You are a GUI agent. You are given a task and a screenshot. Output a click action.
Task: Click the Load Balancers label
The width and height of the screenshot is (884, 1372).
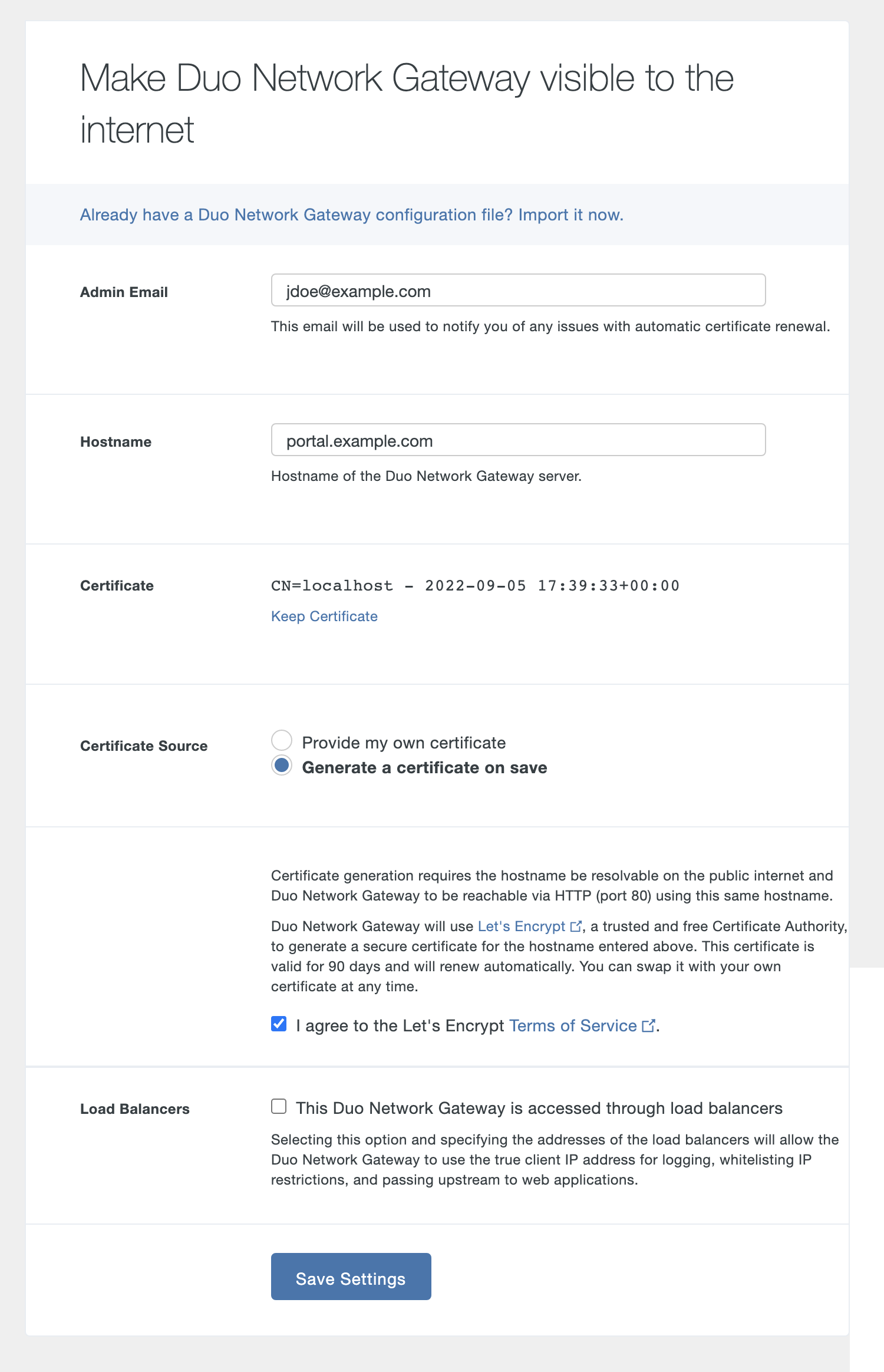(x=134, y=1108)
